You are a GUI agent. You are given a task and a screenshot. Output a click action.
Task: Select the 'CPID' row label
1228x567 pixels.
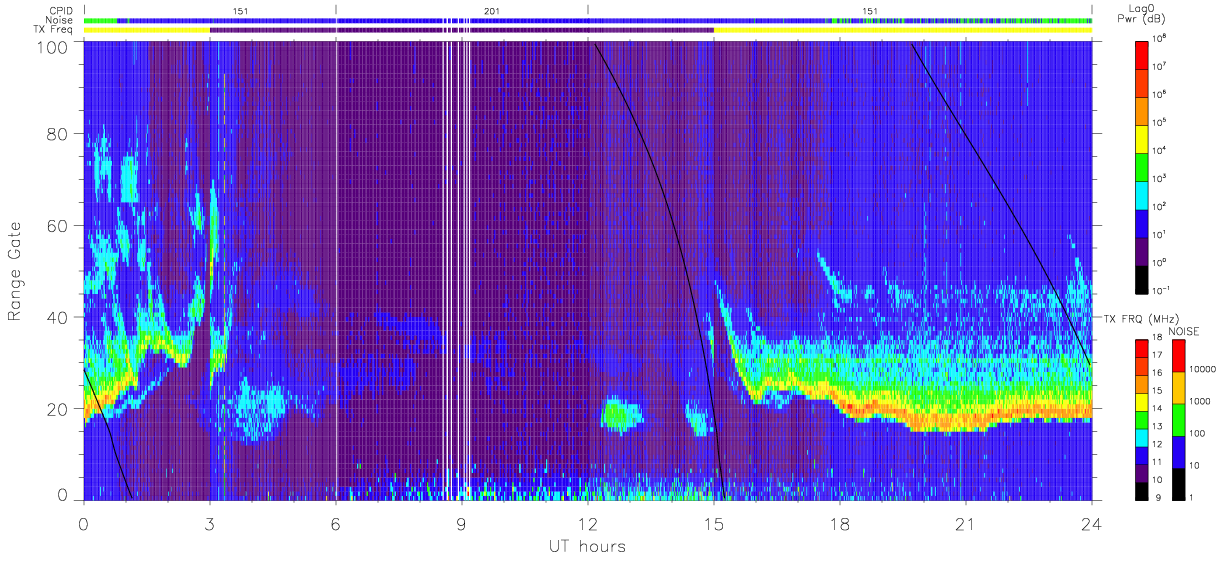tap(61, 10)
